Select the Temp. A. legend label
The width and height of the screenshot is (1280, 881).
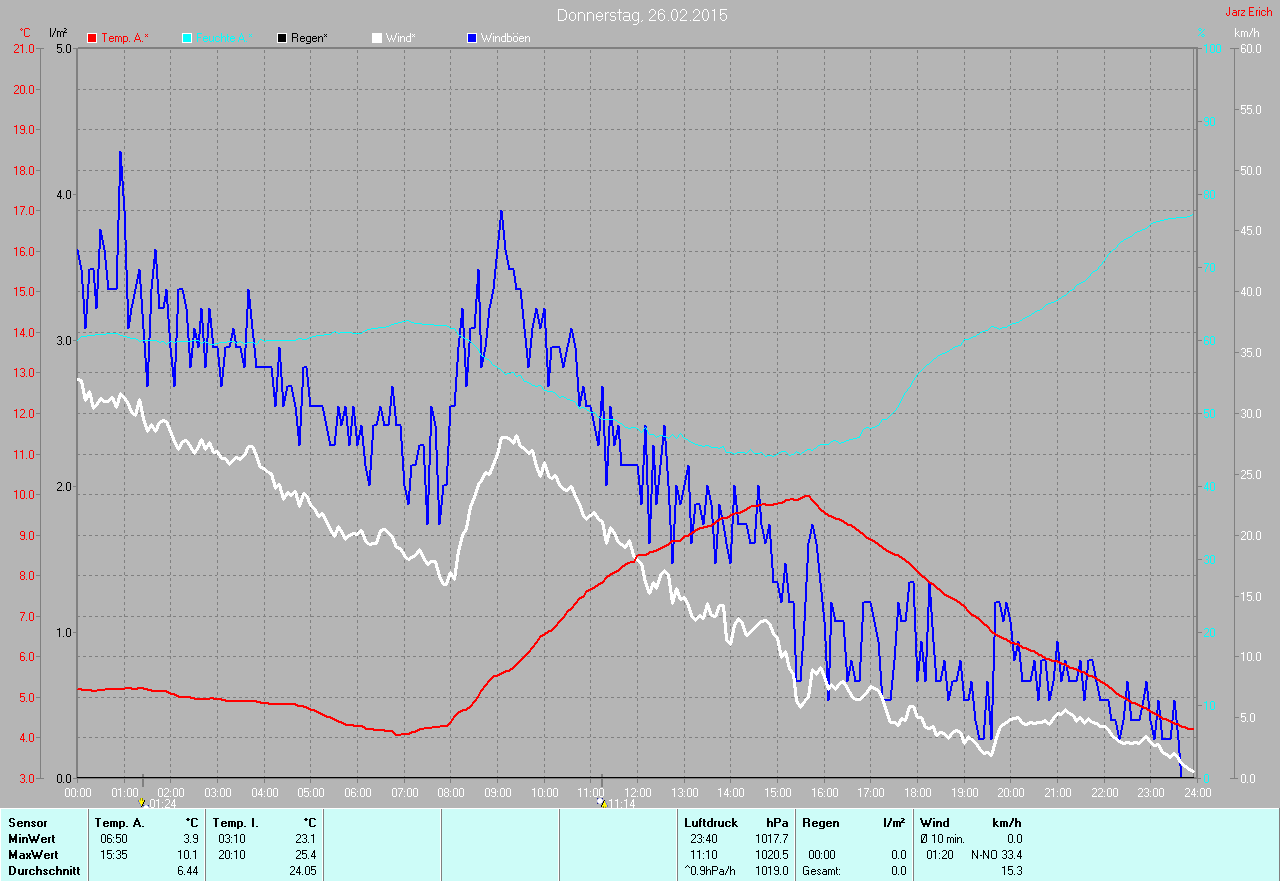[x=125, y=38]
